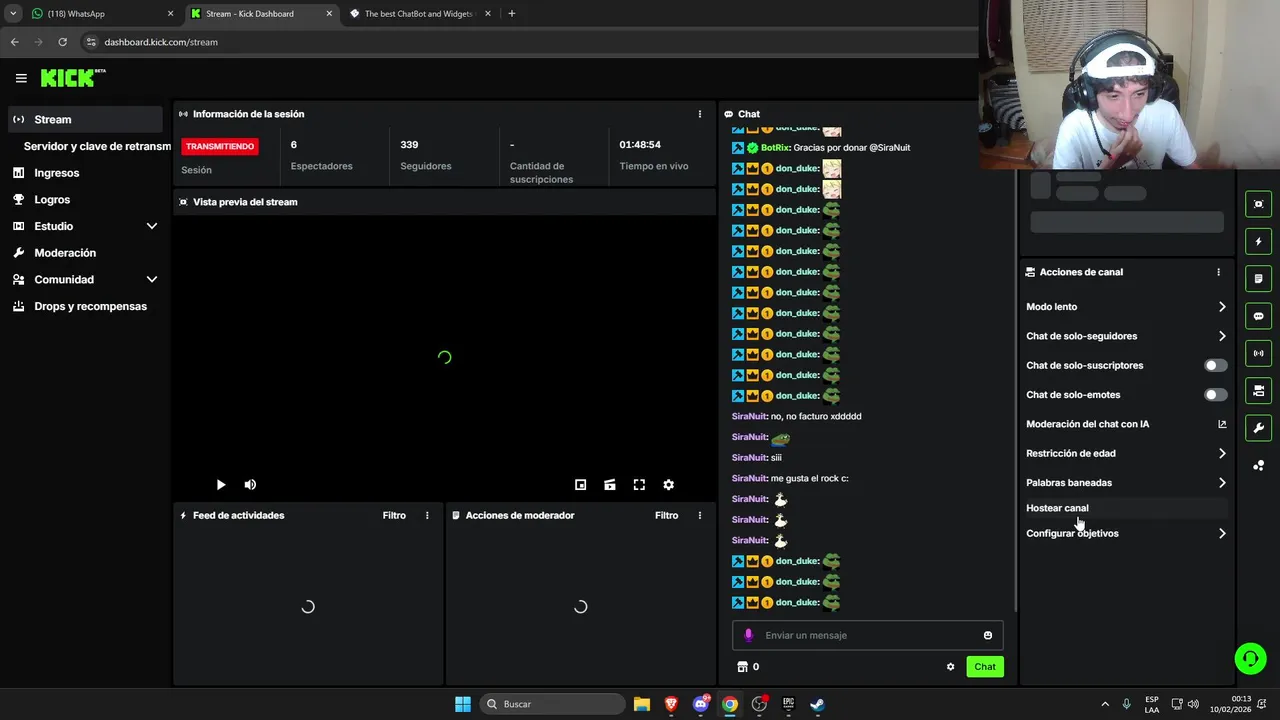Open the Acciones de moderador Filtro
Image resolution: width=1280 pixels, height=720 pixels.
coord(667,515)
